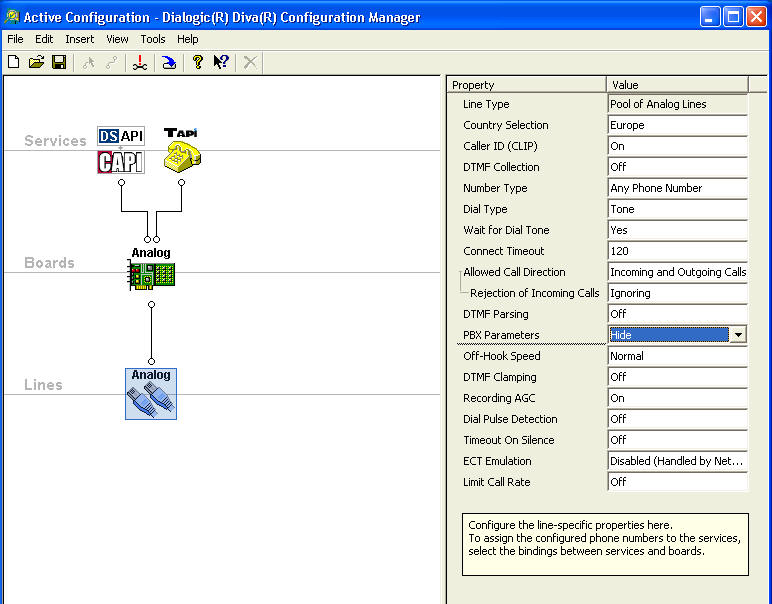Select the ECT Emulation property label
772x604 pixels.
point(497,461)
